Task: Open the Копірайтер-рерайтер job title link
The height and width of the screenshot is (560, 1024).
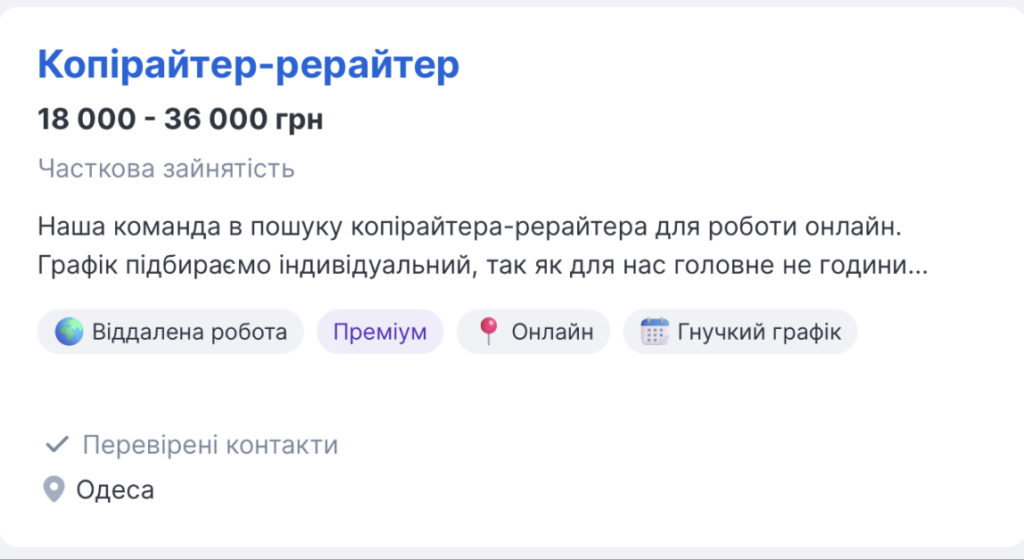Action: pos(248,65)
